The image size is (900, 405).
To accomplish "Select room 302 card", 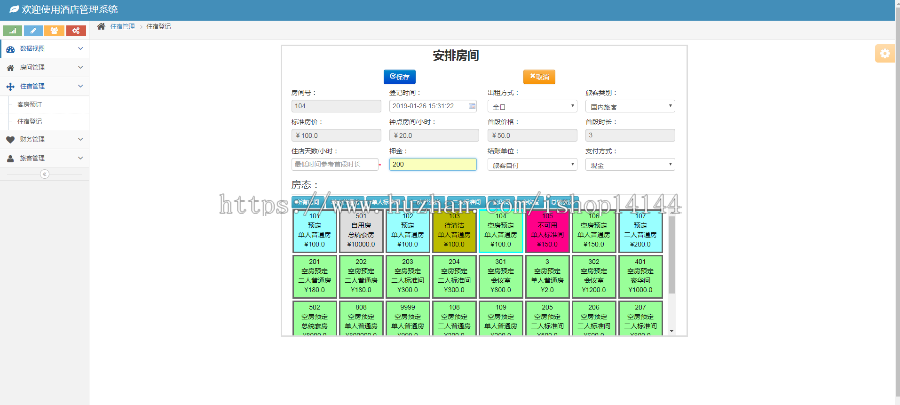I will pos(593,277).
